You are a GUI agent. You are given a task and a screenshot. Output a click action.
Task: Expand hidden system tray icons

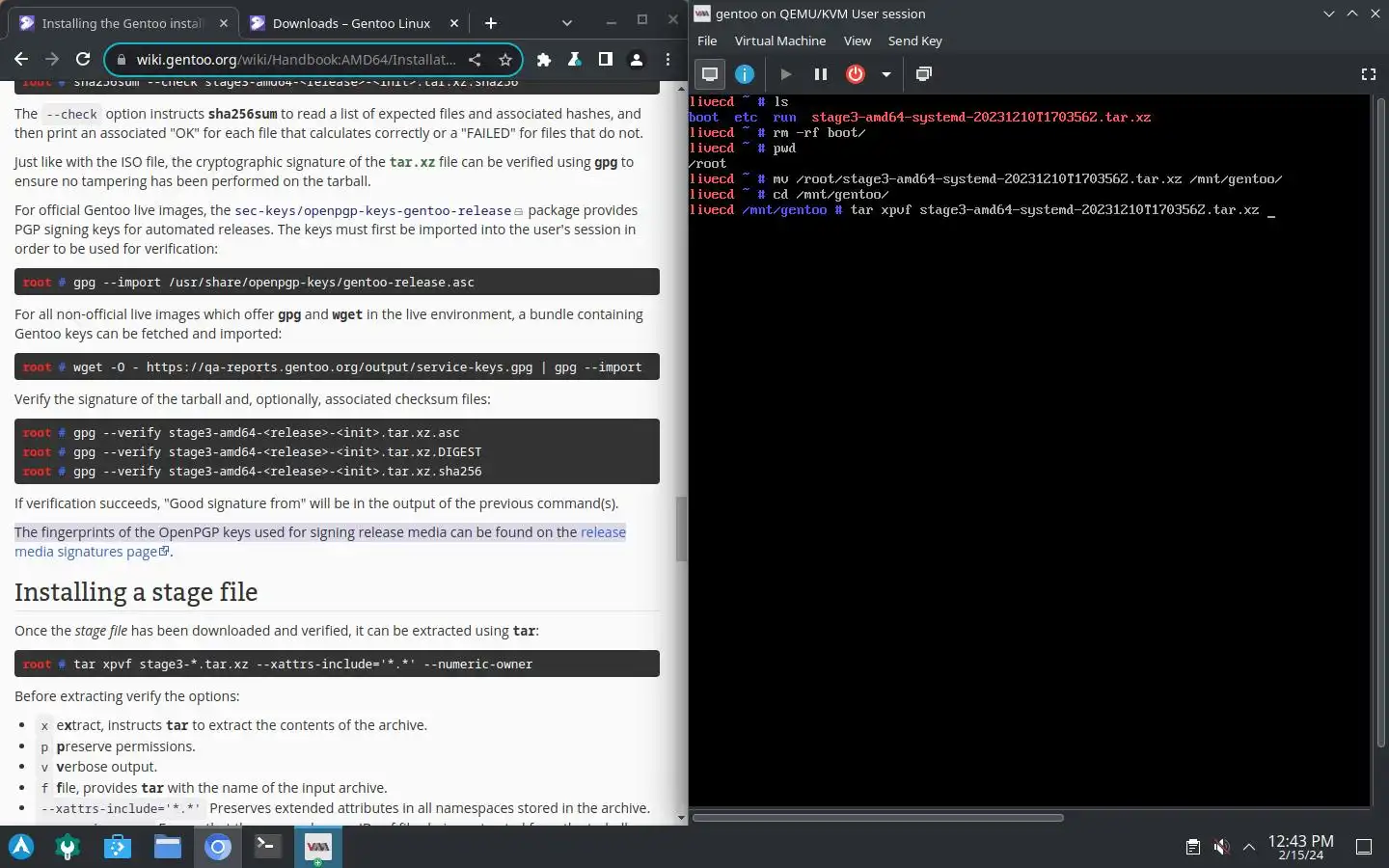tap(1248, 847)
